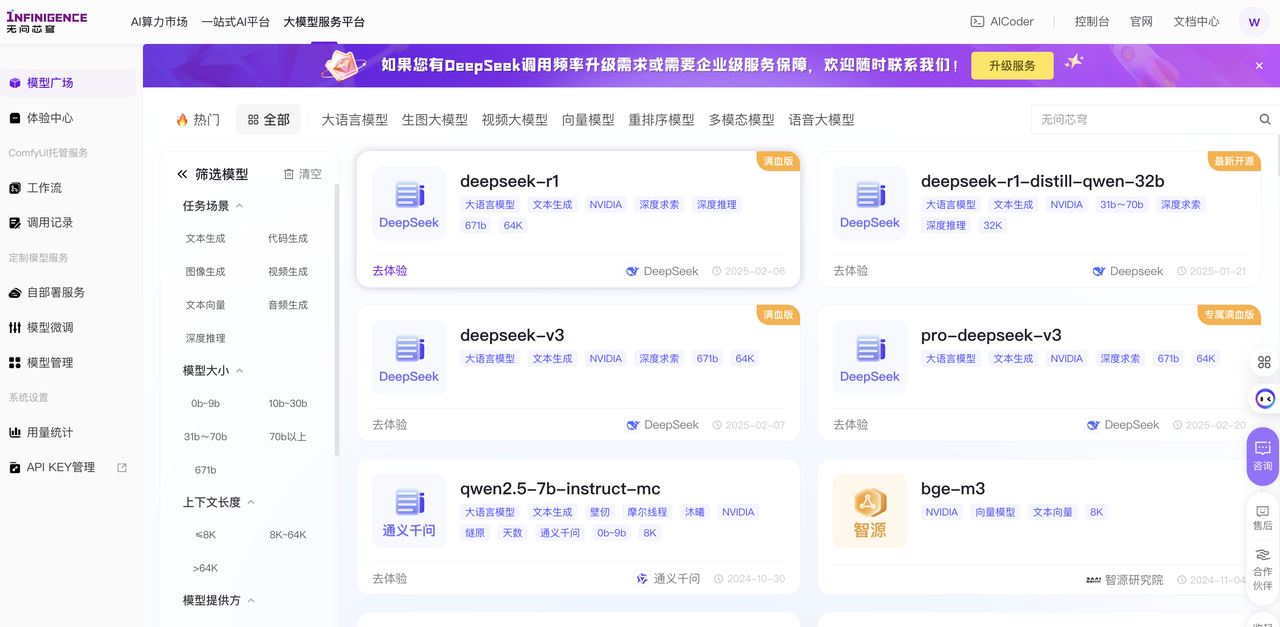Click the user avatar W icon
Image resolution: width=1280 pixels, height=627 pixels.
pyautogui.click(x=1254, y=22)
